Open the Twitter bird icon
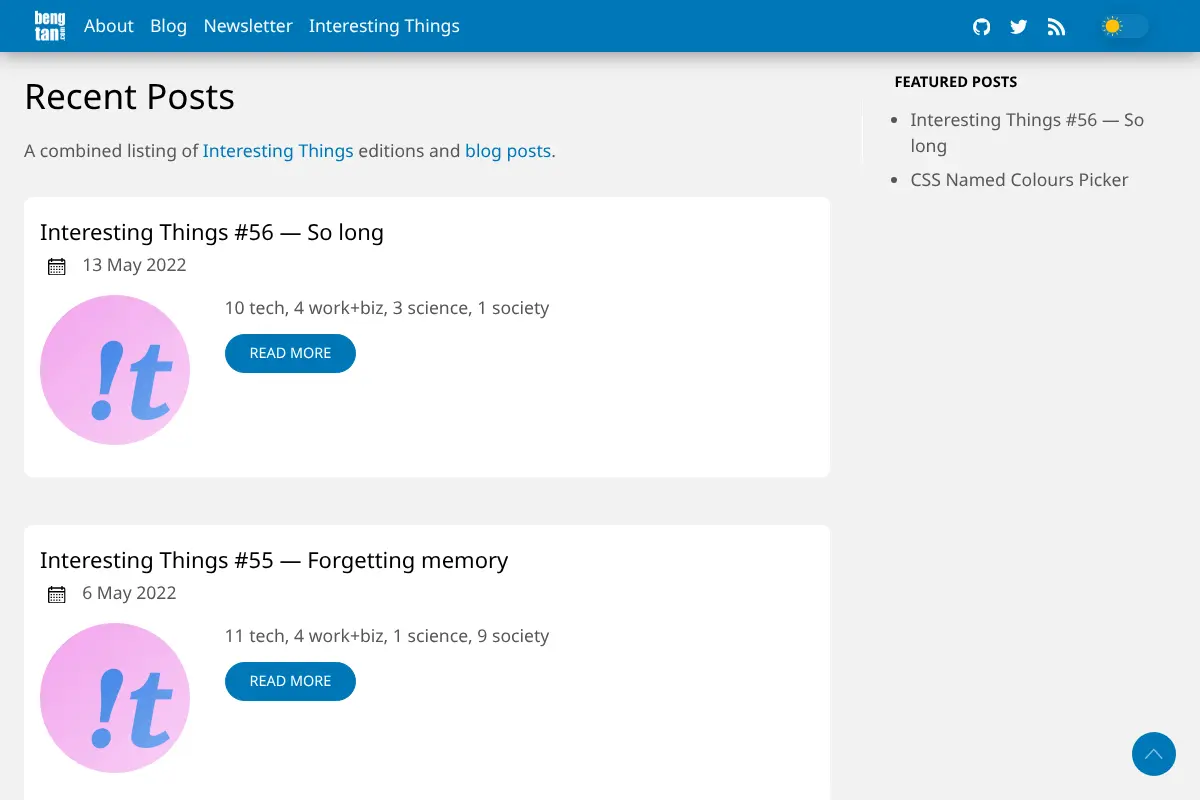The height and width of the screenshot is (800, 1200). tap(1018, 27)
